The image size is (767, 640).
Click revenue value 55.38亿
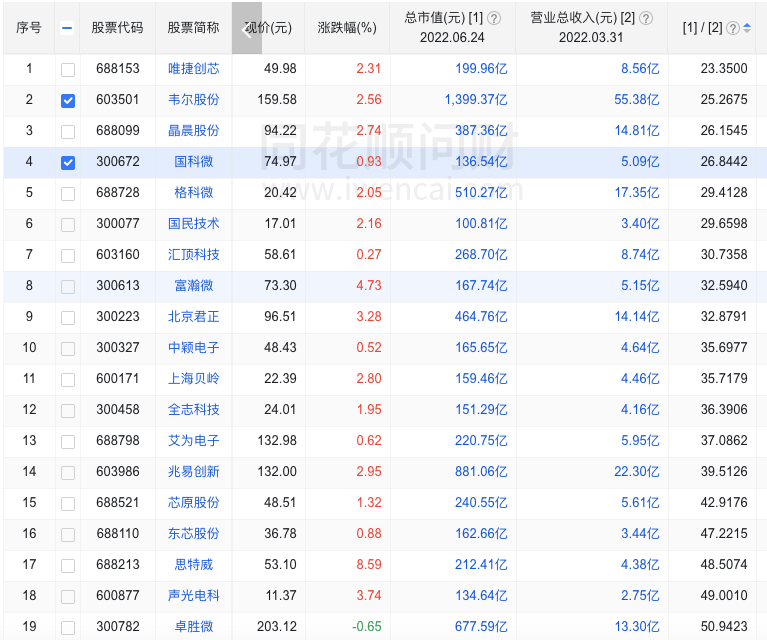tap(637, 99)
